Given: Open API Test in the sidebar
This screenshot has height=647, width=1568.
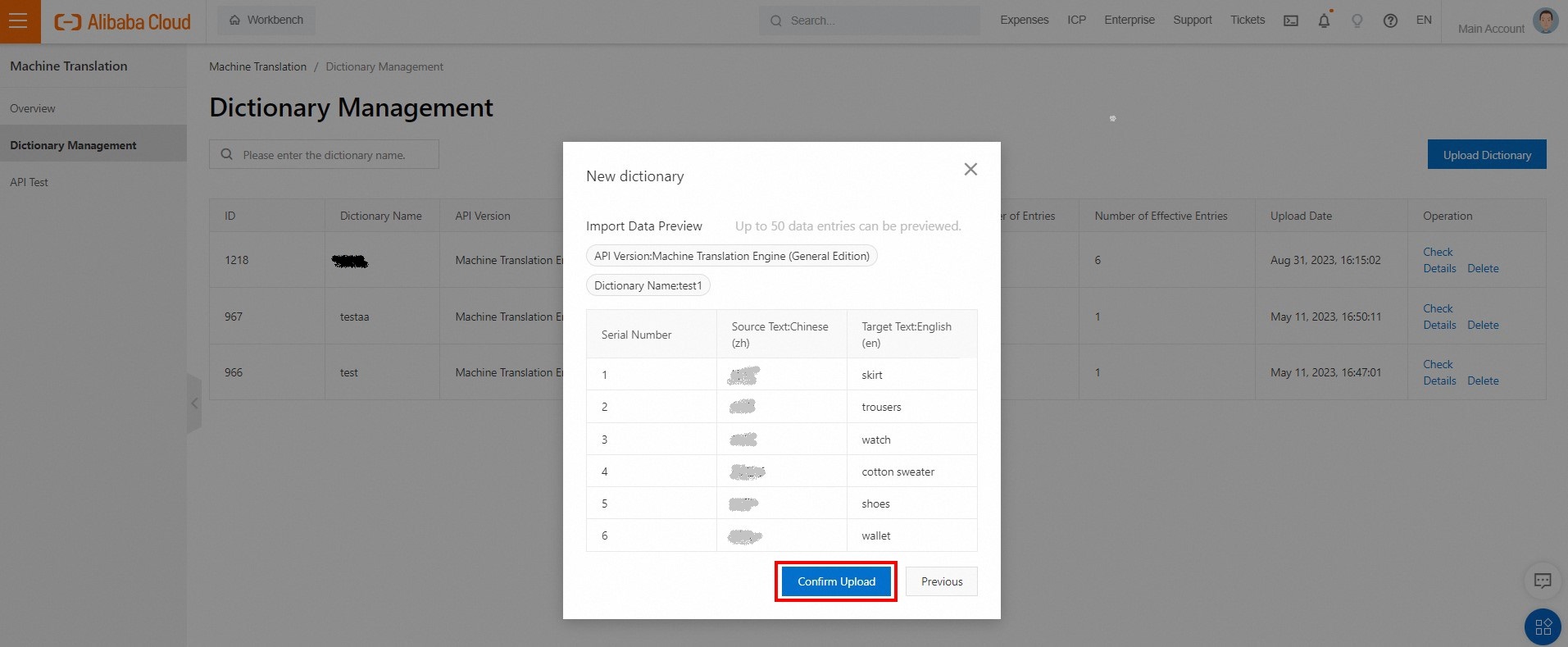Looking at the screenshot, I should (30, 182).
